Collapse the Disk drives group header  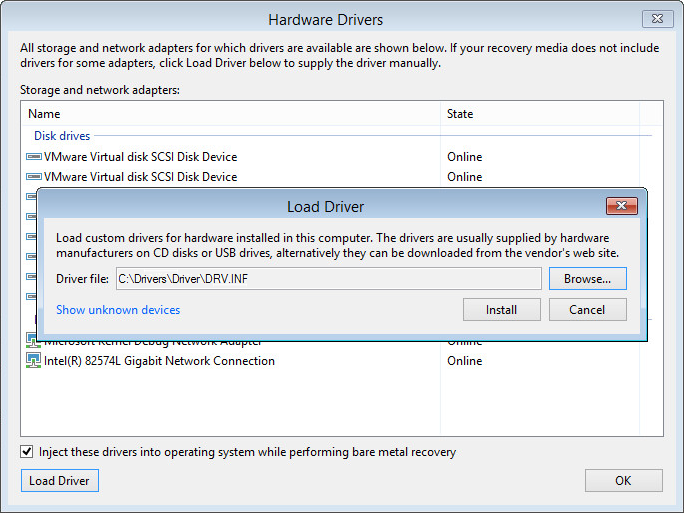pyautogui.click(x=62, y=136)
